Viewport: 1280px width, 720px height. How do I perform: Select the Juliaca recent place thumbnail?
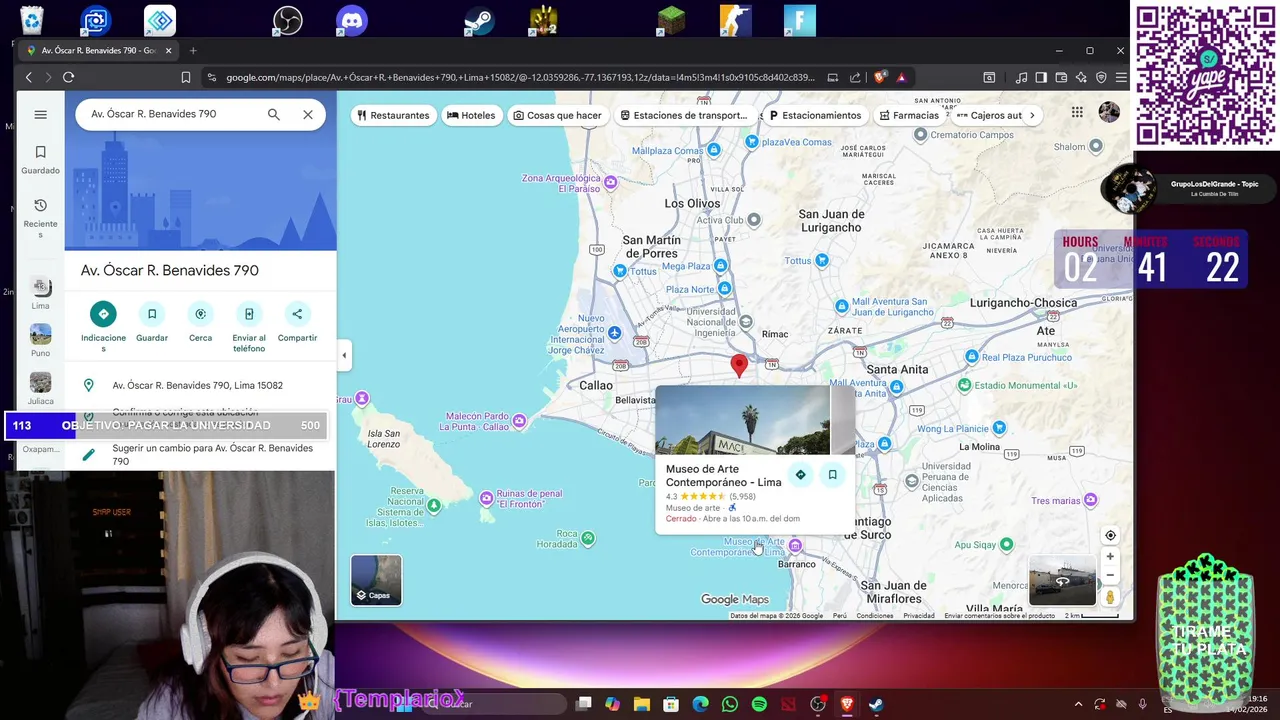pos(40,388)
